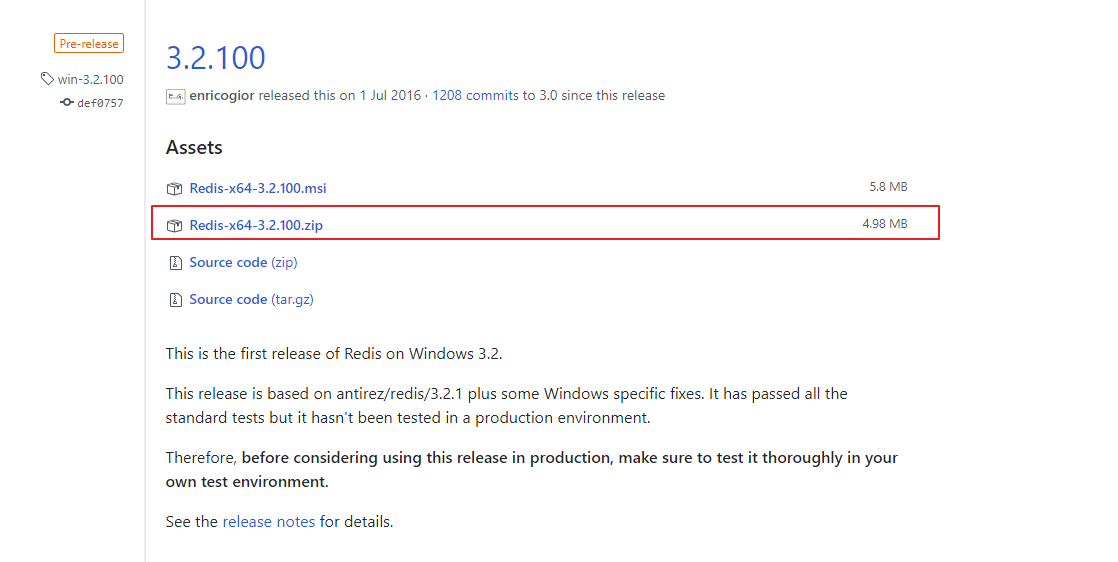
Task: Download the Redis-x64-3.2.100.msi installer
Action: tap(258, 188)
